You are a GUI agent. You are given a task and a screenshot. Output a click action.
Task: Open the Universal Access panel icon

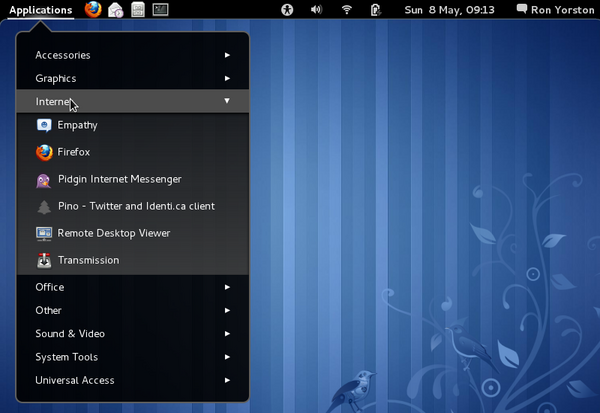click(287, 10)
